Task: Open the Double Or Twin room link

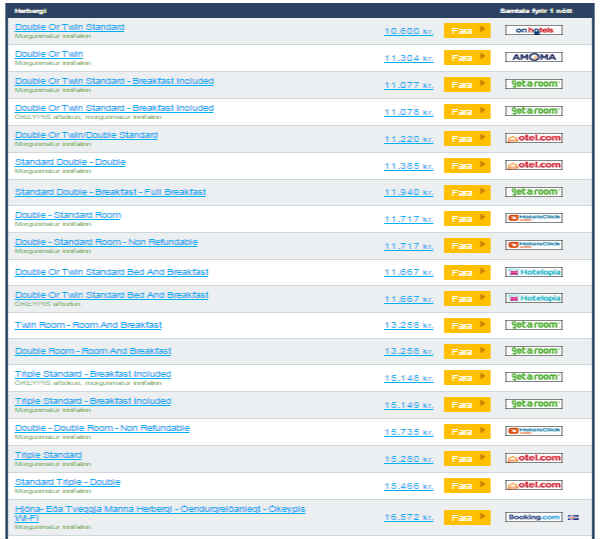Action: [49, 54]
